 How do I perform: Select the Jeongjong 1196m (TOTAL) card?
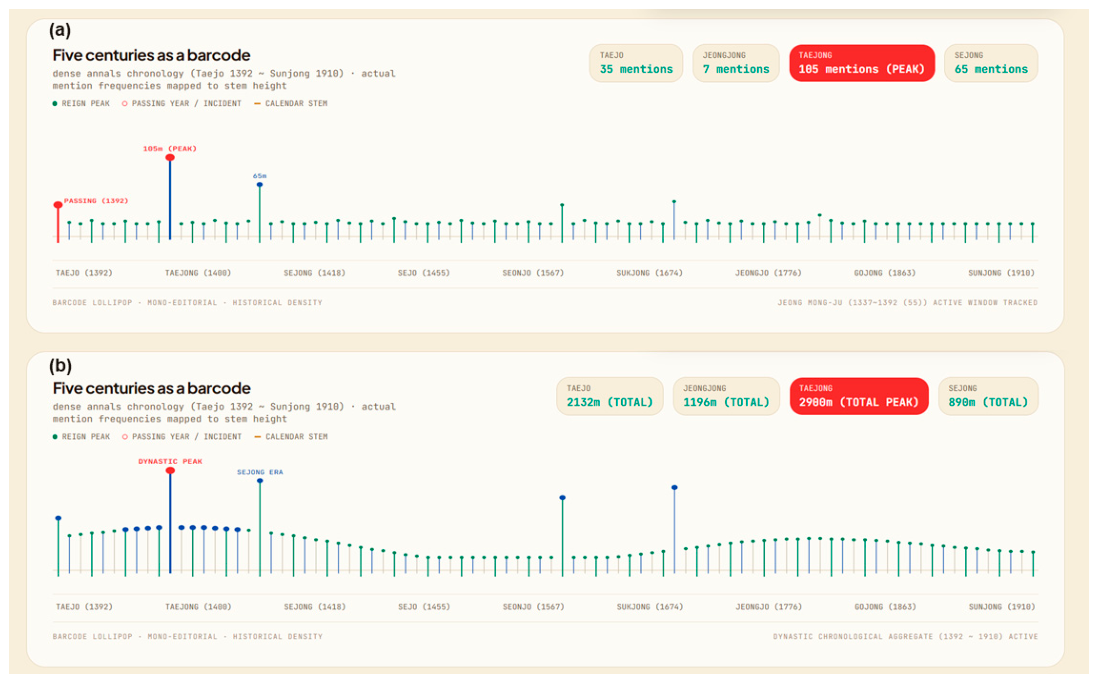pos(726,396)
